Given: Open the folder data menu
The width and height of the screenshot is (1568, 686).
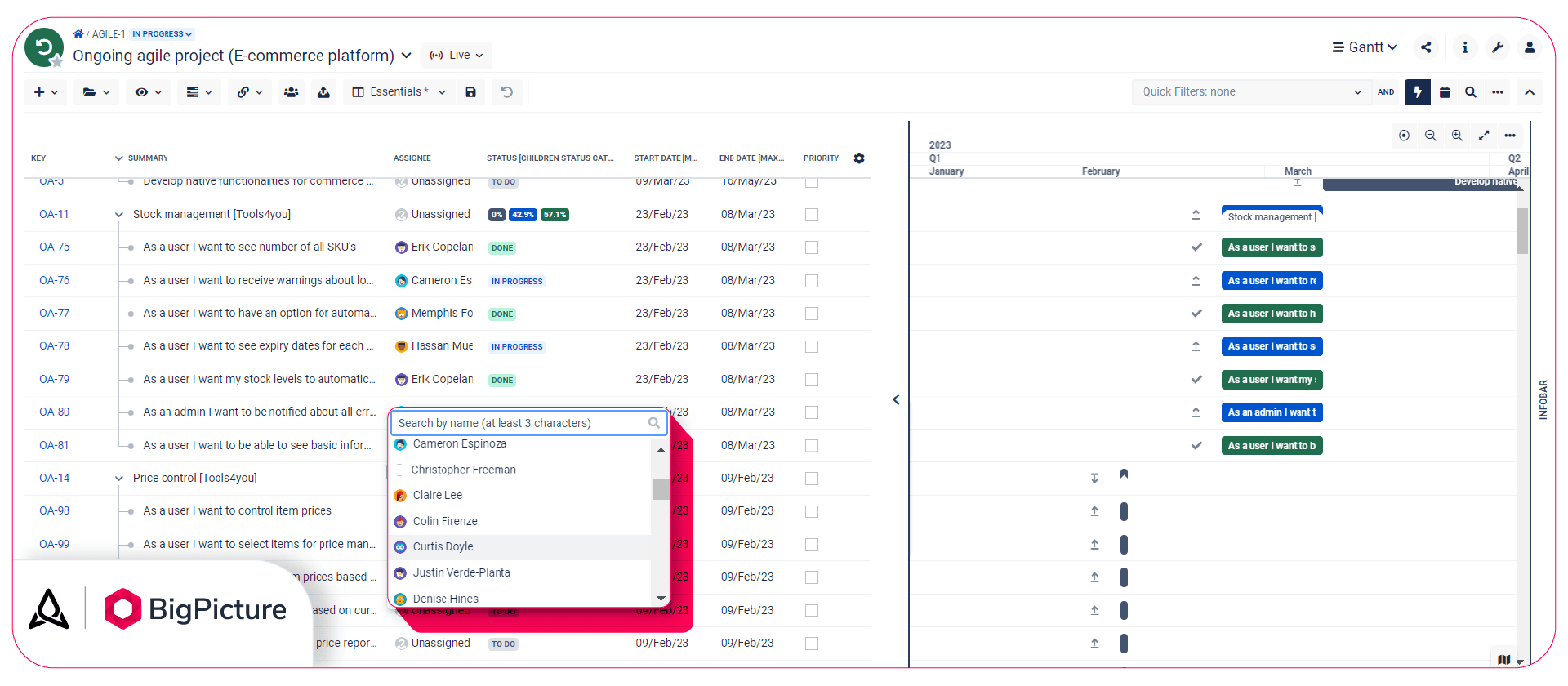Looking at the screenshot, I should (96, 92).
